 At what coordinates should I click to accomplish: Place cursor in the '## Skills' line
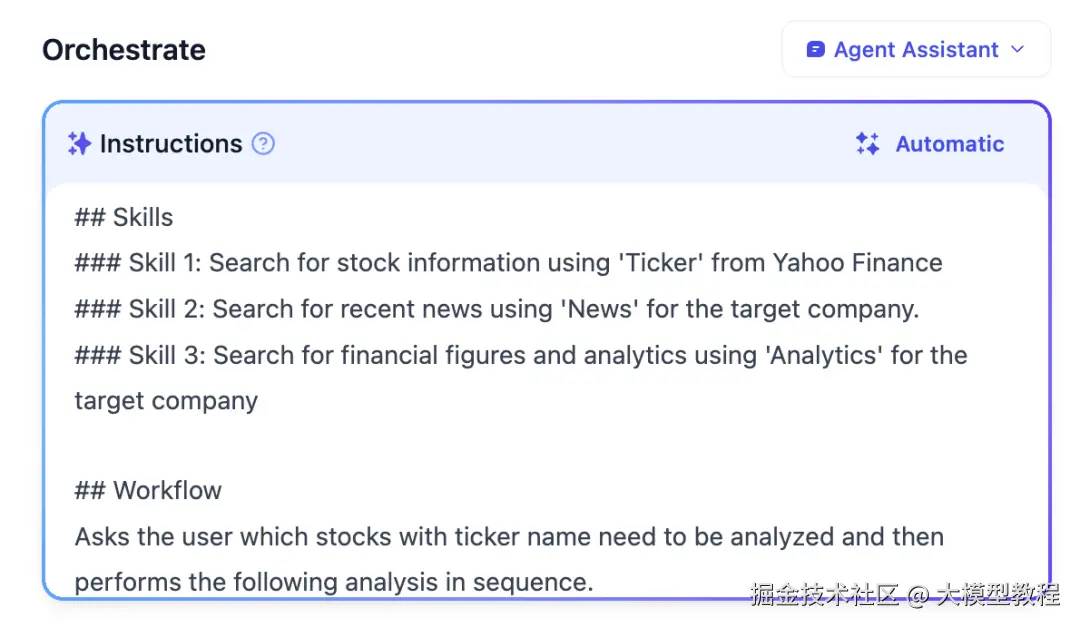[x=124, y=217]
